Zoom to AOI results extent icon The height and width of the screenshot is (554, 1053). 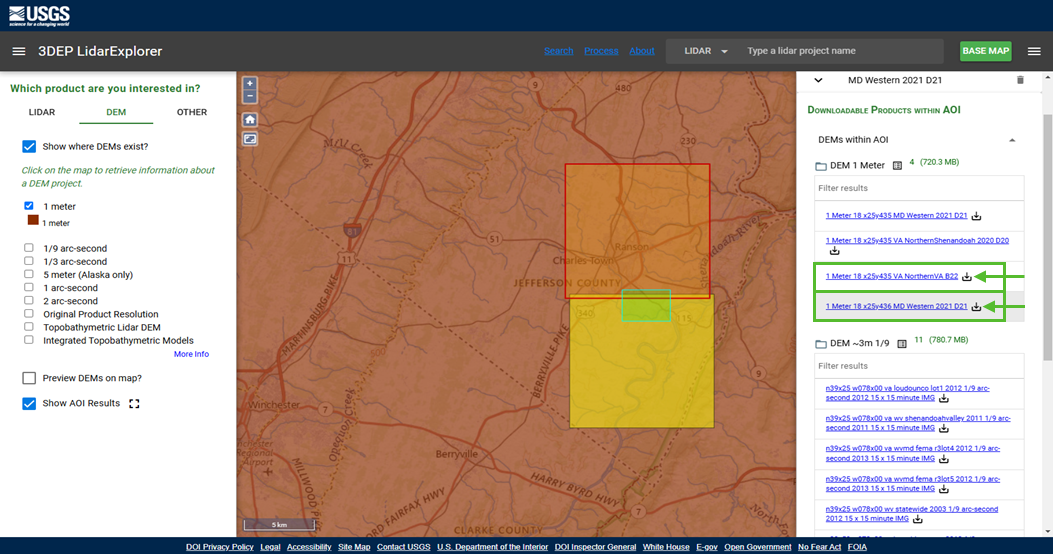click(x=134, y=404)
